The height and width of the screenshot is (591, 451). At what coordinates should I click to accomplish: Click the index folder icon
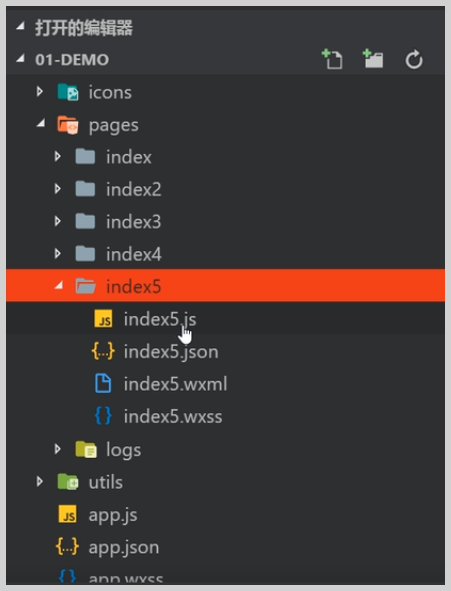tap(85, 157)
